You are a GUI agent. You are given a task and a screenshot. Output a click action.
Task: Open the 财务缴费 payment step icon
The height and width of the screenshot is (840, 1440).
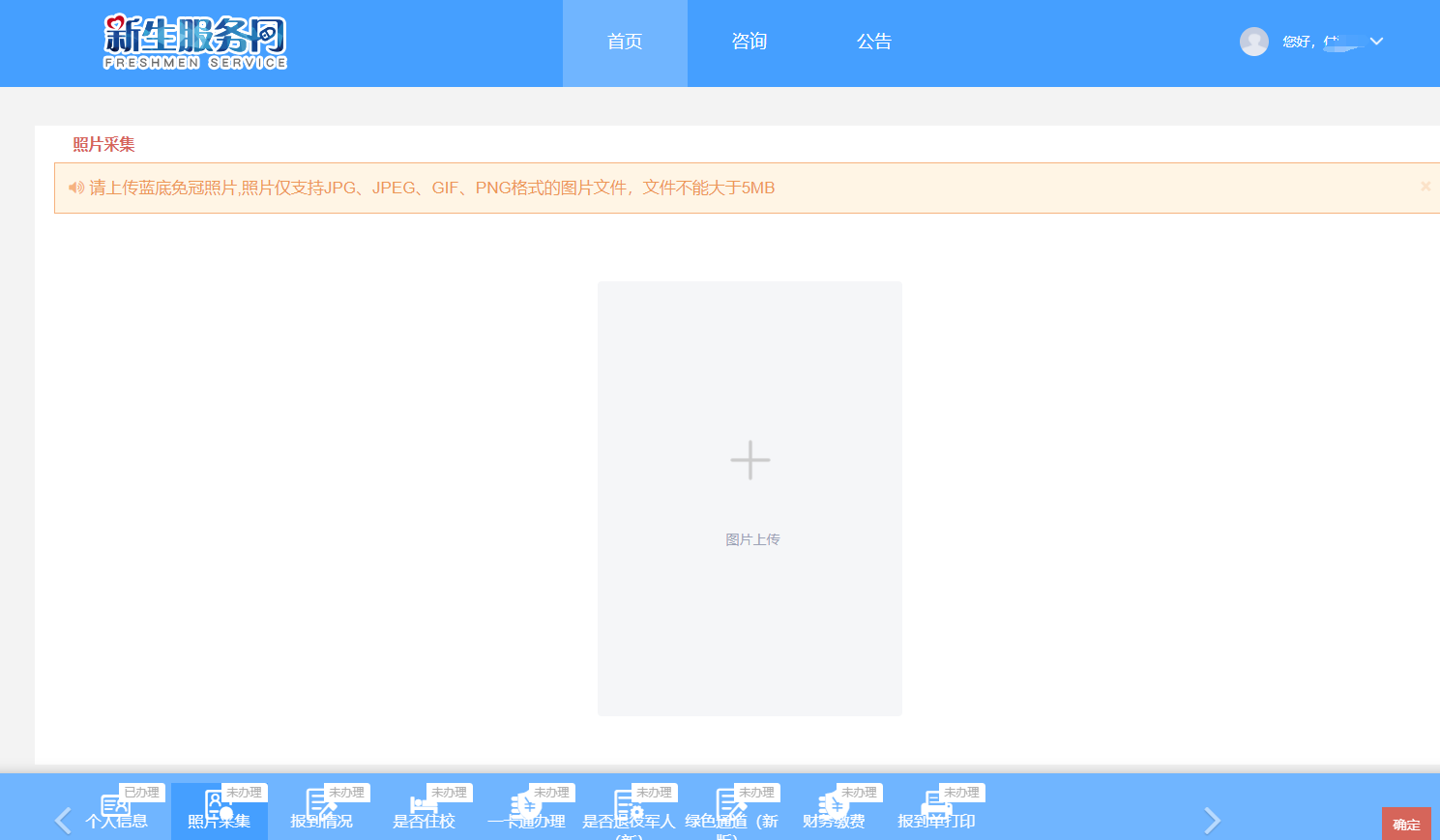(834, 804)
